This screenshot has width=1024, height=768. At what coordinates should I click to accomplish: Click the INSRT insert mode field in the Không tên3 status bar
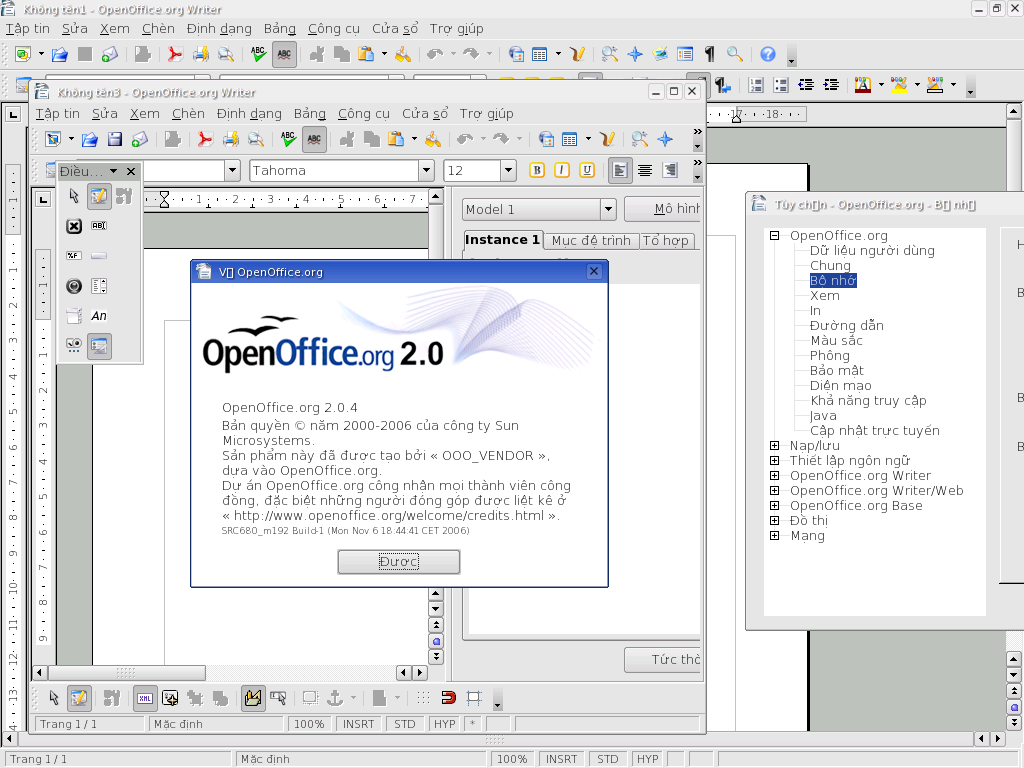[359, 724]
